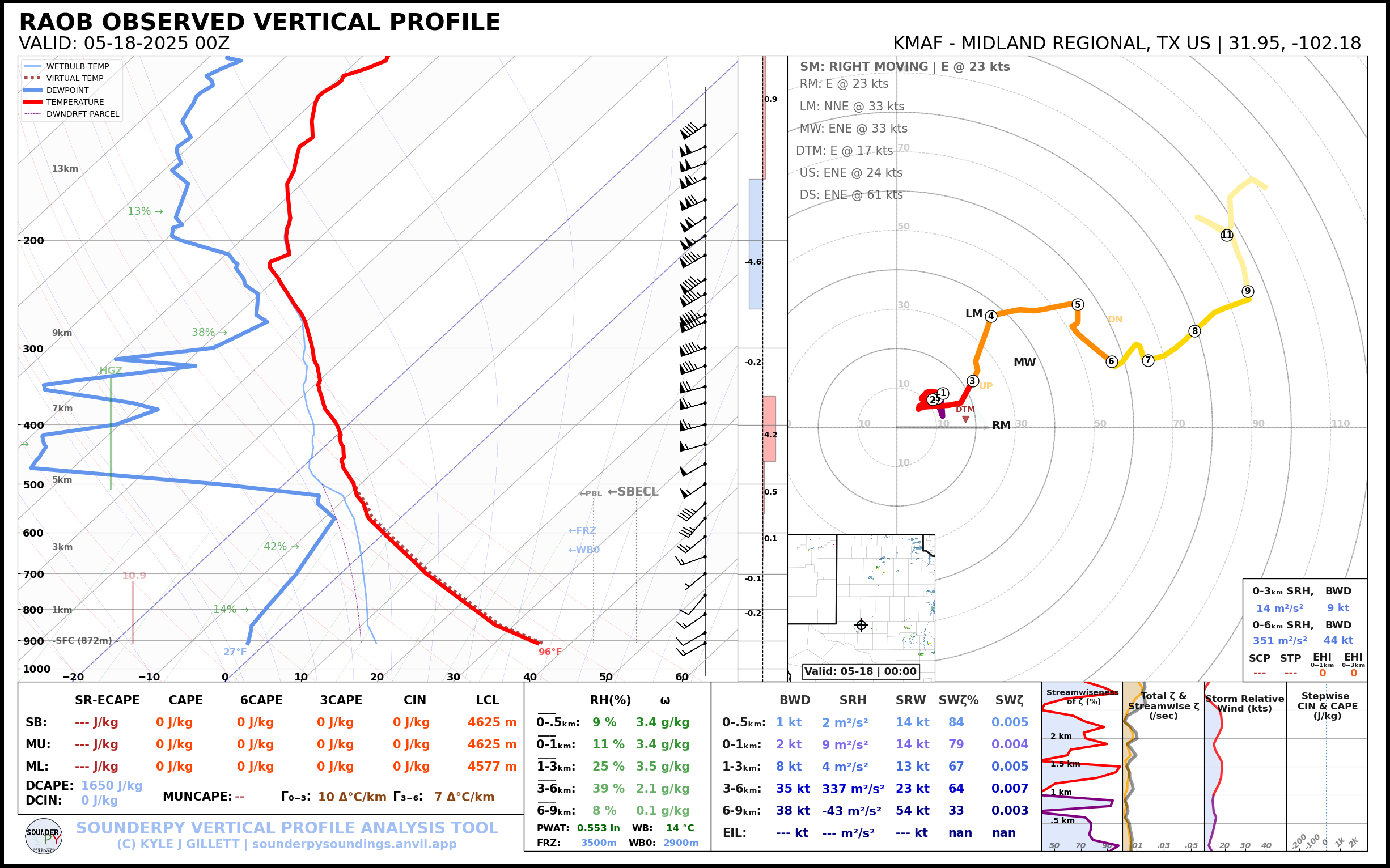Click the SBLCL label on the skew-T
This screenshot has width=1390, height=868.
tap(633, 492)
